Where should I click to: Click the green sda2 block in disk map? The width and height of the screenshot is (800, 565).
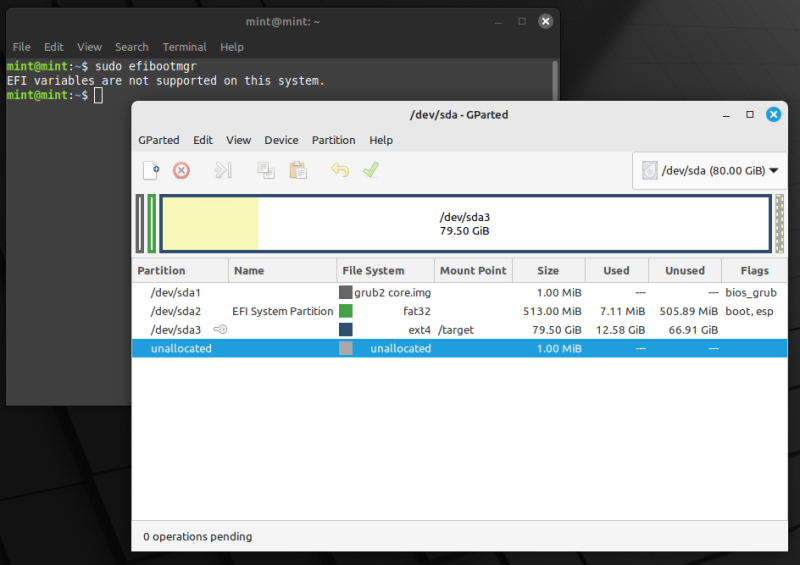pyautogui.click(x=152, y=224)
